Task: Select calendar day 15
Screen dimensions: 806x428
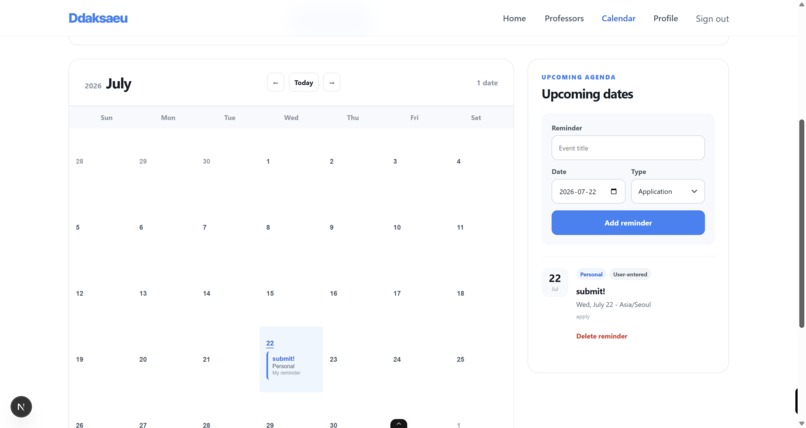Action: (x=270, y=294)
